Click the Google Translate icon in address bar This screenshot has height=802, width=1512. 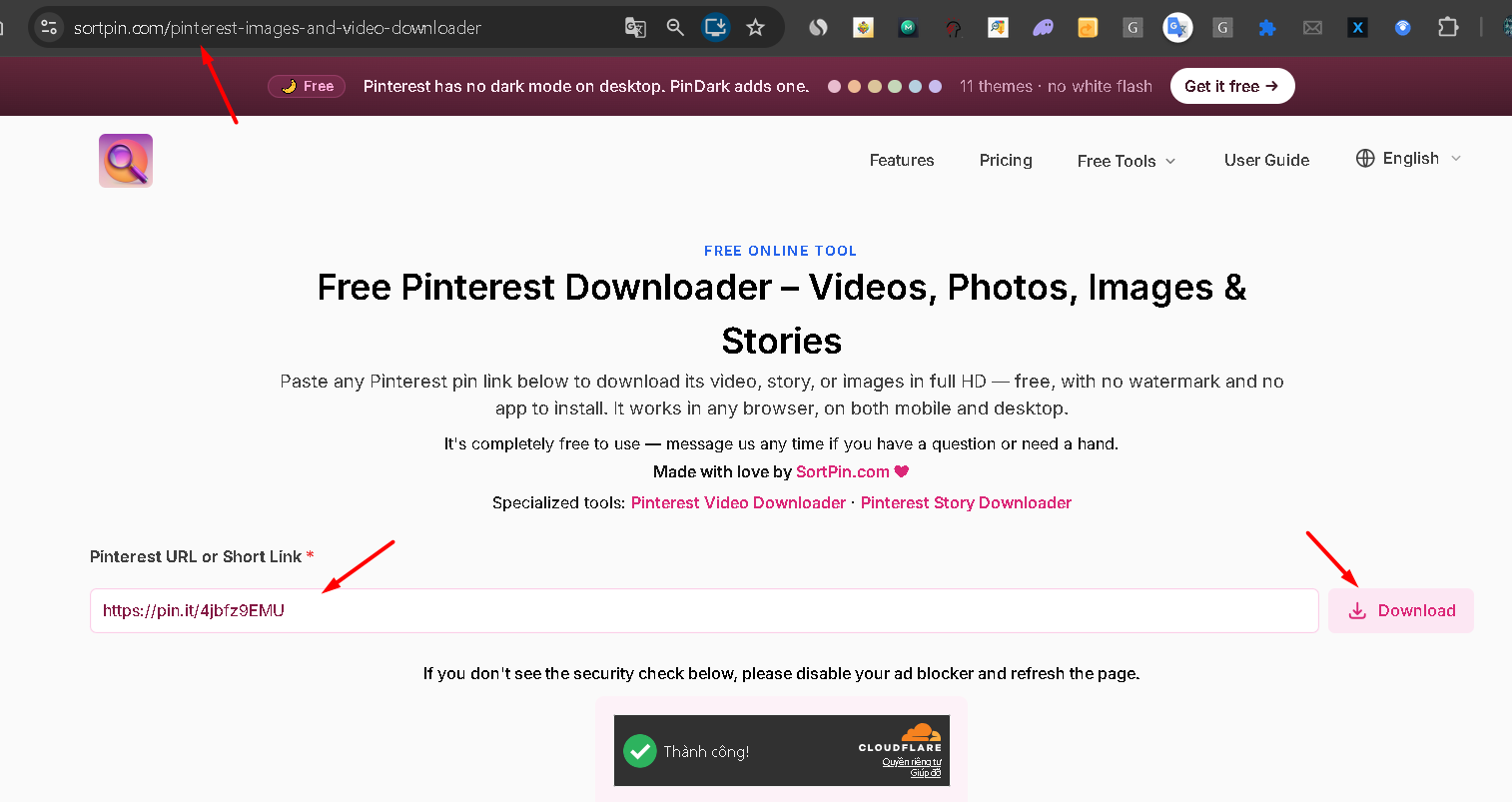coord(635,28)
